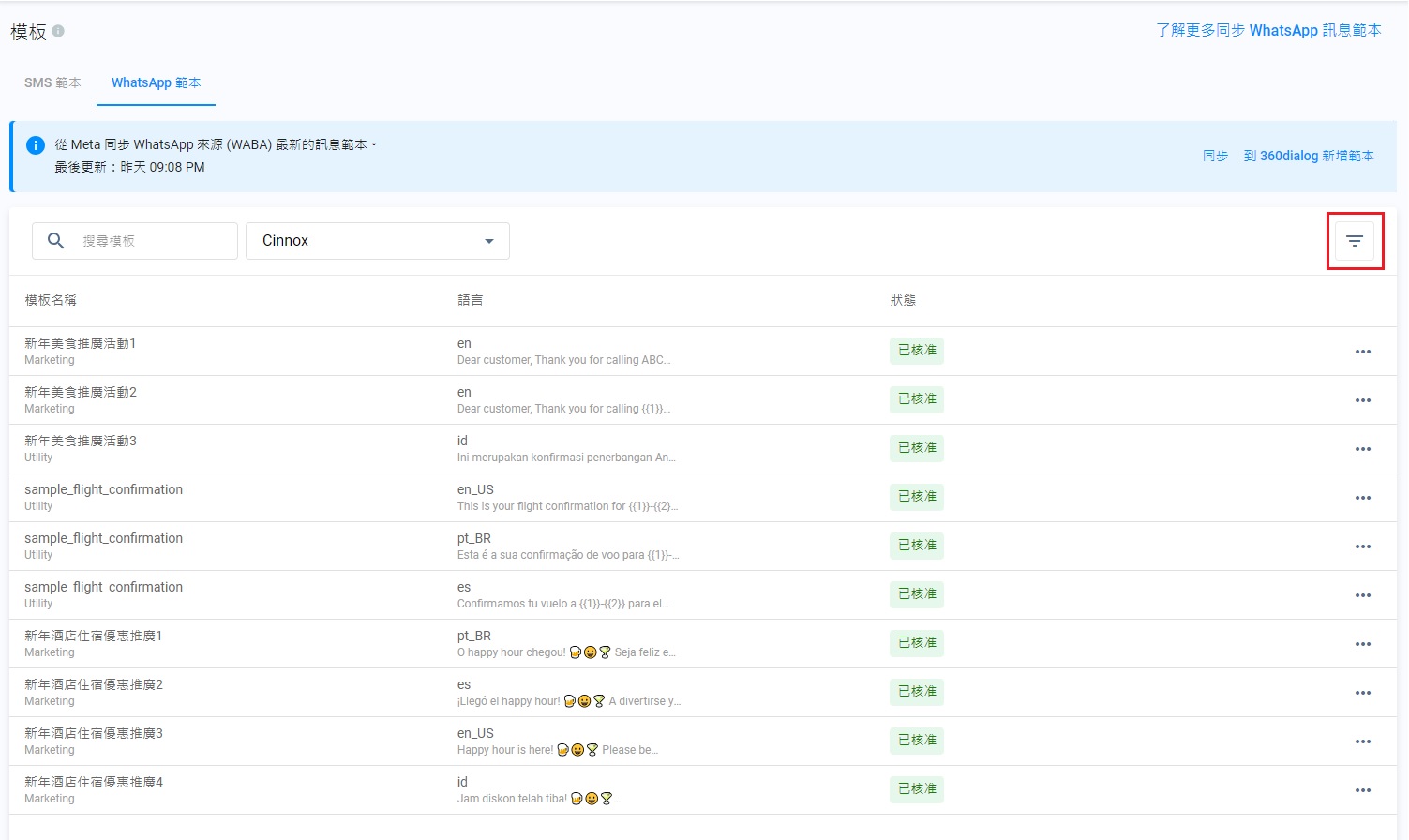Click the 同步 link

(x=1215, y=156)
